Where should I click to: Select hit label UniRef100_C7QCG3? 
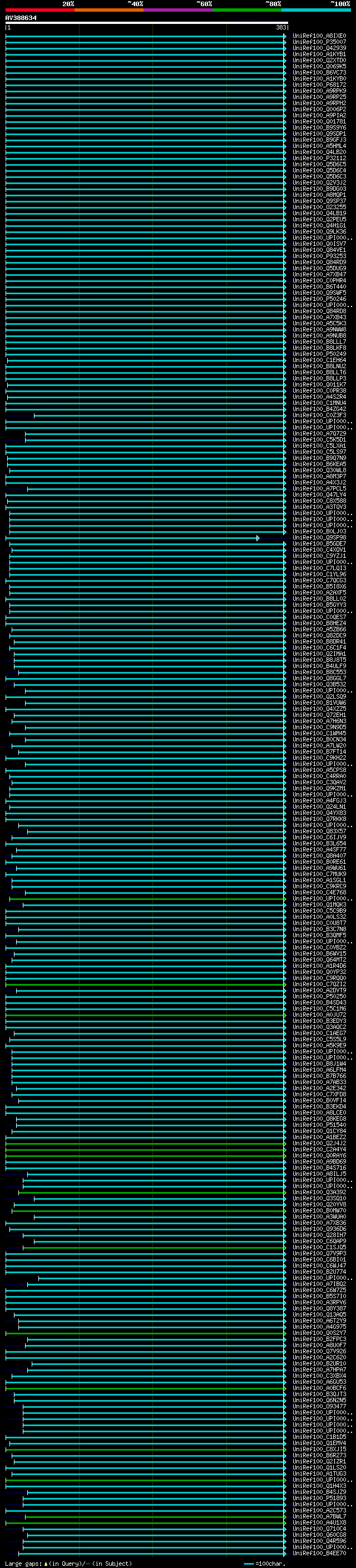319,580
